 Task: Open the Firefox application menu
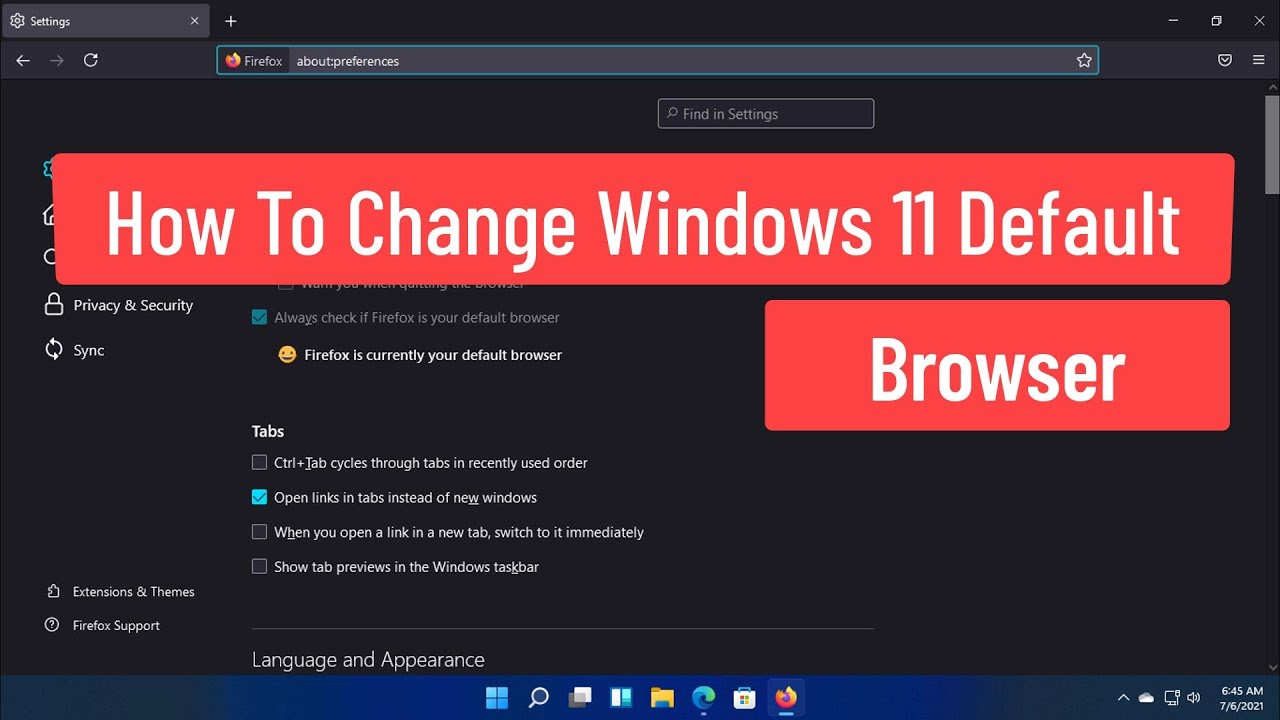(1259, 61)
